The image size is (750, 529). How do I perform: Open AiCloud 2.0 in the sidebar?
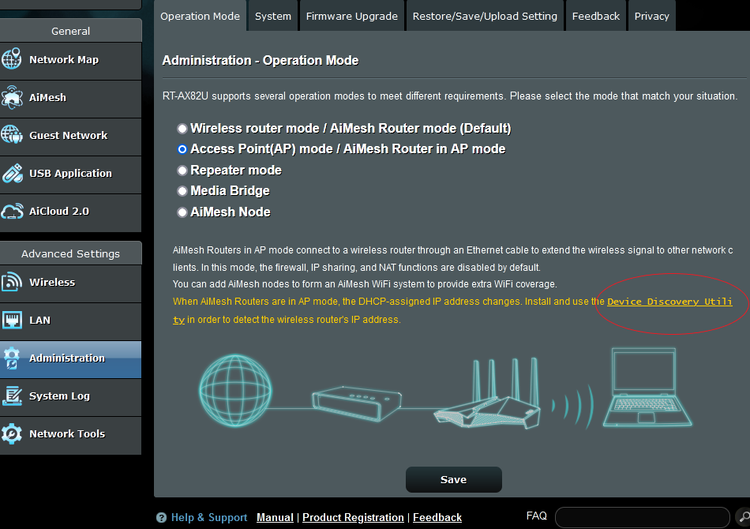(x=70, y=212)
